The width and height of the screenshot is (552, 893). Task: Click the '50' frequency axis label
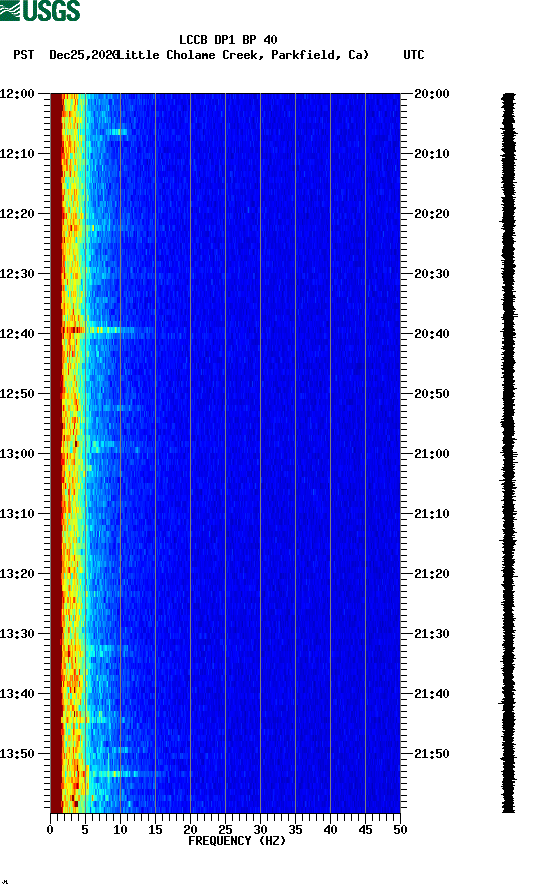(x=400, y=830)
